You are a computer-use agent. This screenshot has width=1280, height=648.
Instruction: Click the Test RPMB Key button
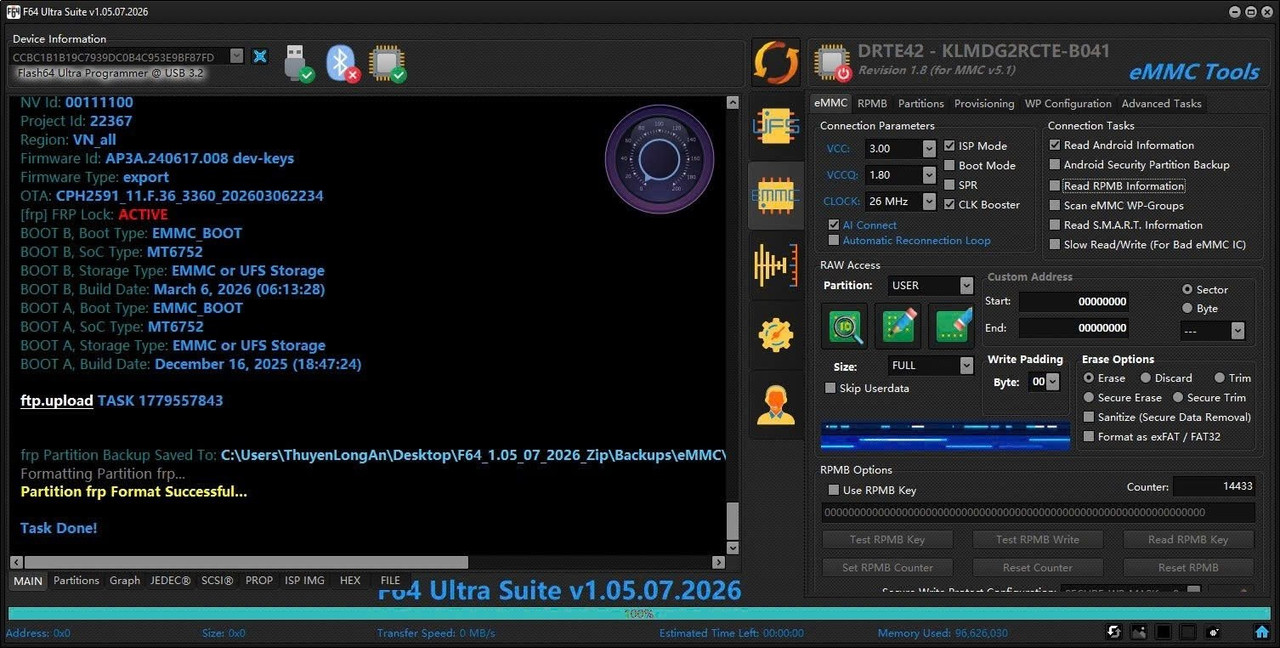(887, 539)
